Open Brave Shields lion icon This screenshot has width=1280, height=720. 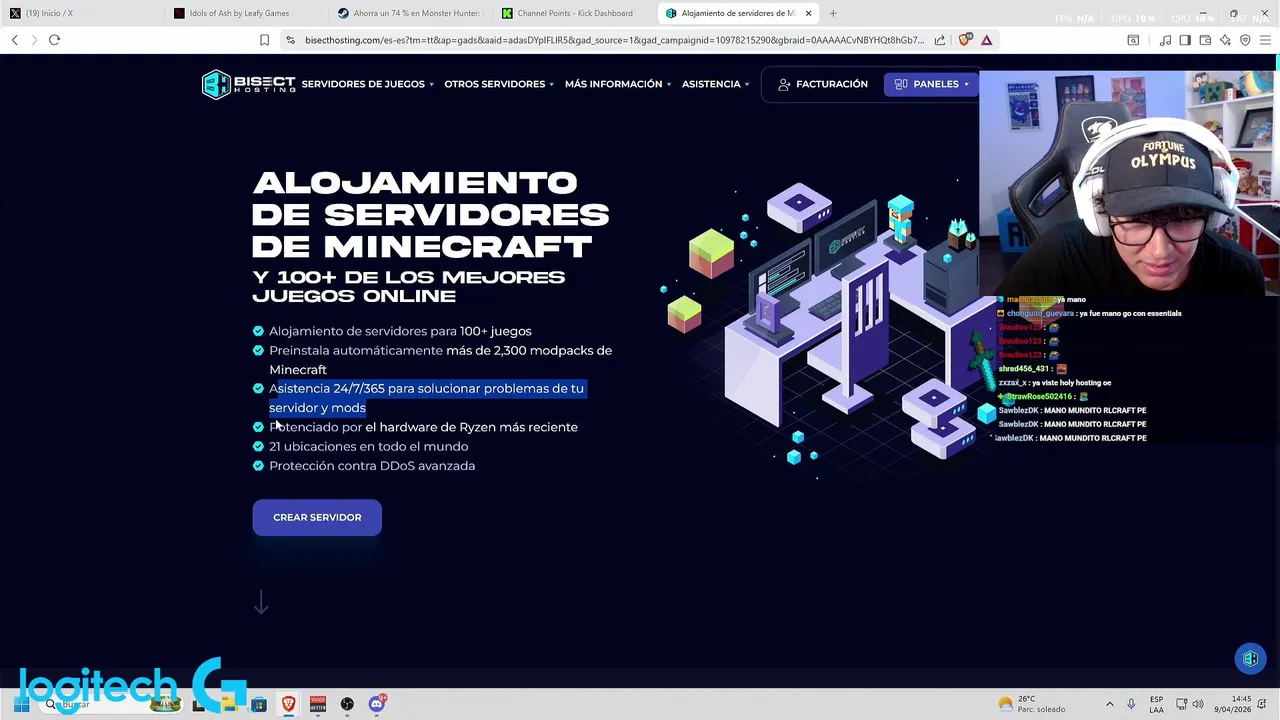pyautogui.click(x=965, y=40)
